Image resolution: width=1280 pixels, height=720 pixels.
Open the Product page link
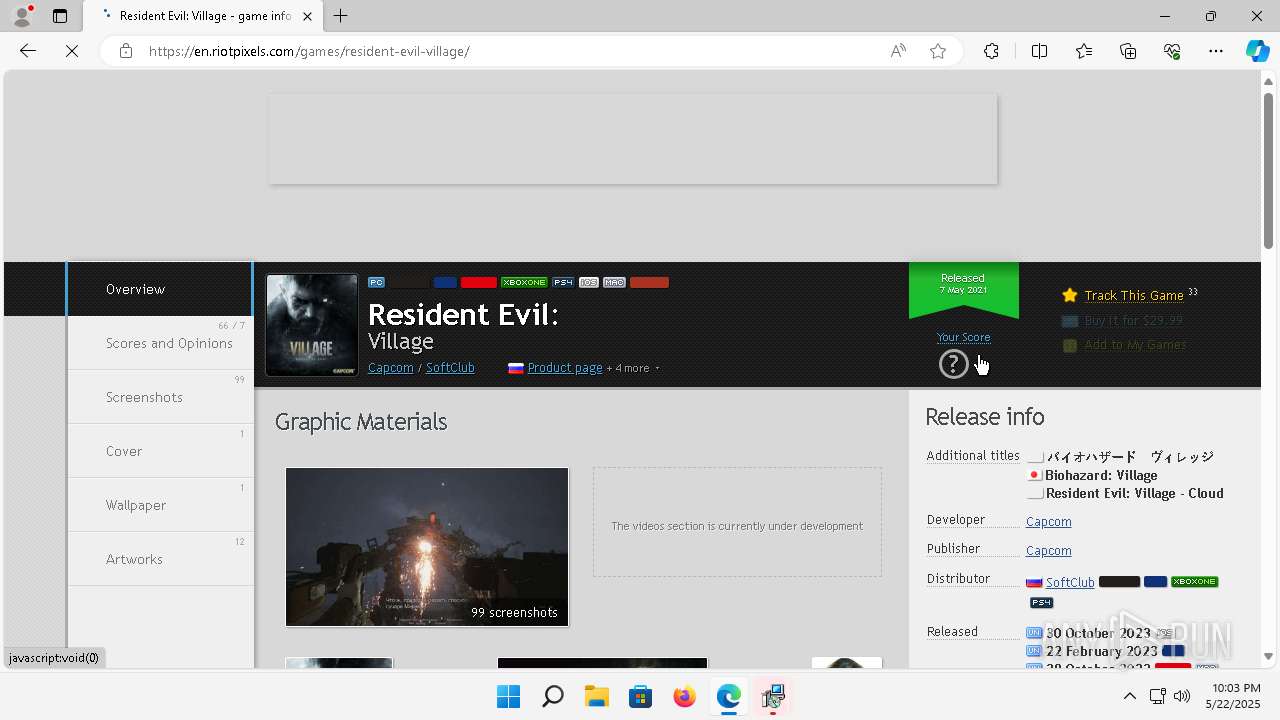pyautogui.click(x=565, y=368)
